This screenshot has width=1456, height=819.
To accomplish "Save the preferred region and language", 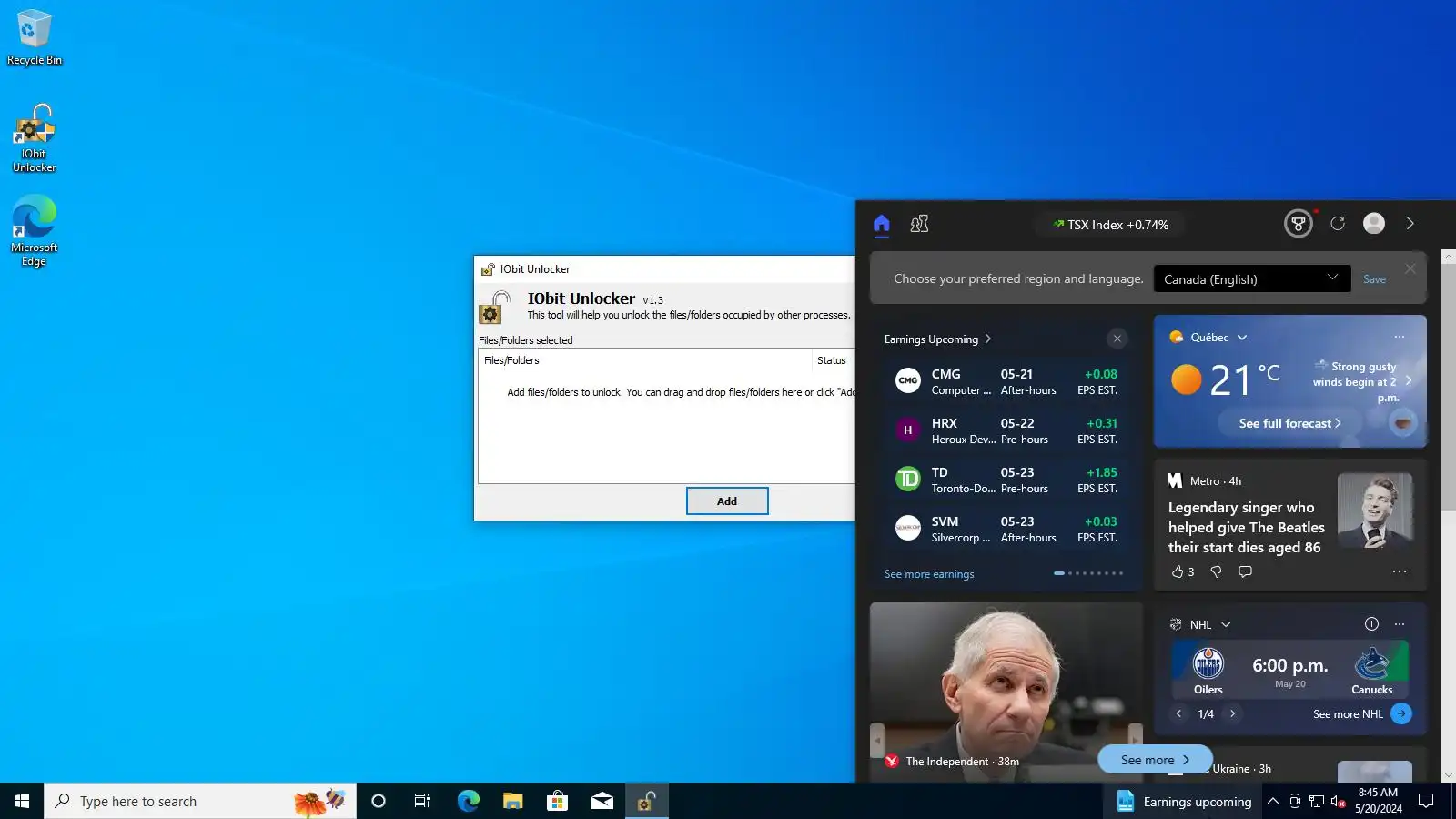I will 1374,279.
